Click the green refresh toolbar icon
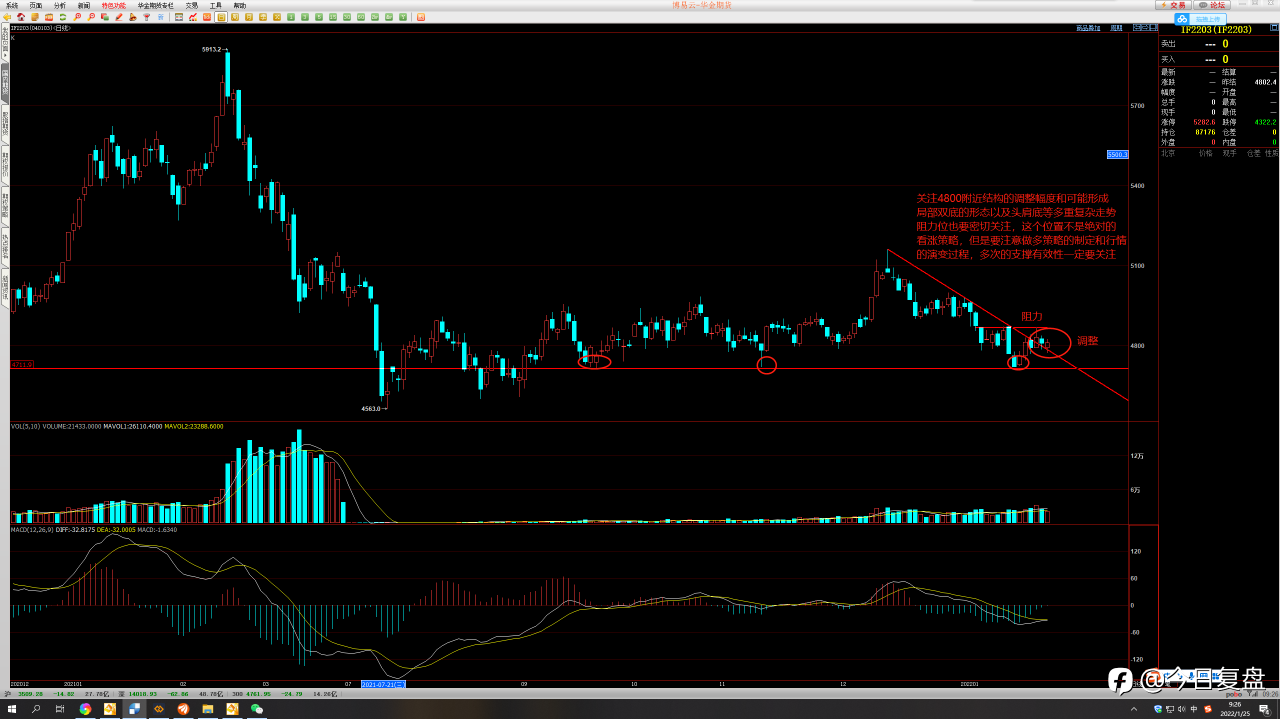The width and height of the screenshot is (1280, 719). tap(63, 17)
